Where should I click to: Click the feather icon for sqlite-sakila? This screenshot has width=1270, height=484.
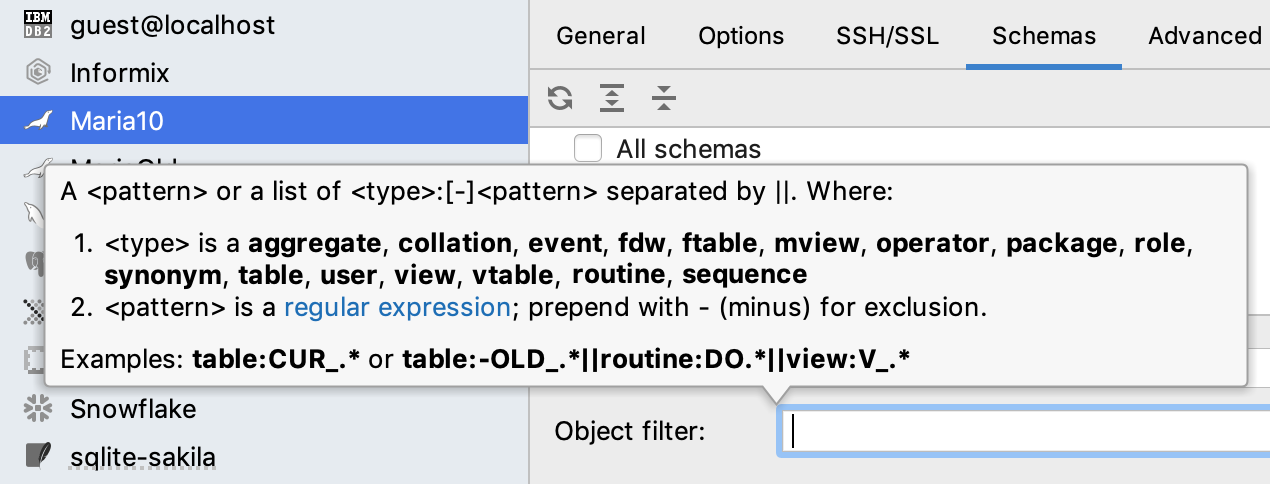click(x=38, y=457)
